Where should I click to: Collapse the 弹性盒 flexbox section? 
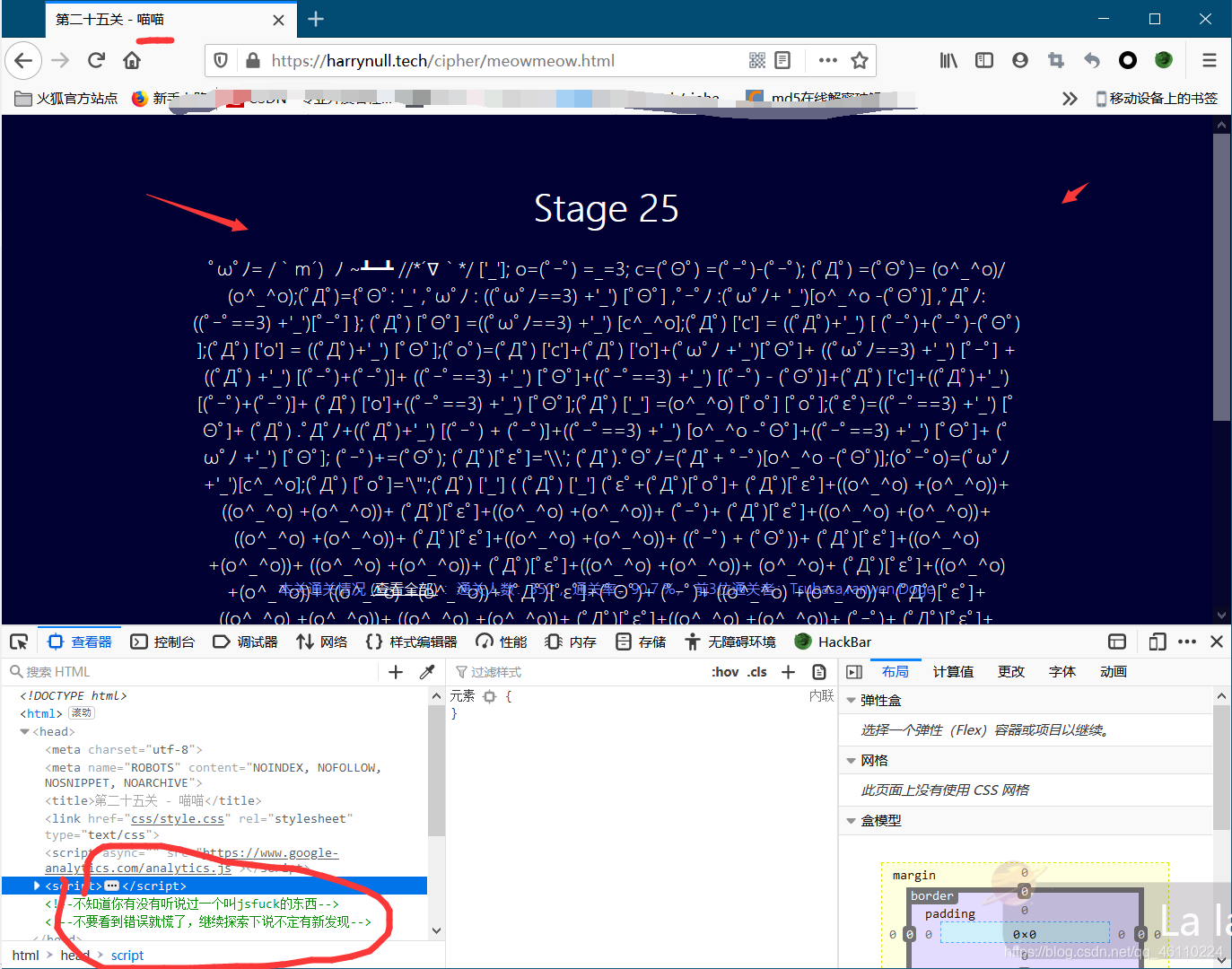point(851,700)
